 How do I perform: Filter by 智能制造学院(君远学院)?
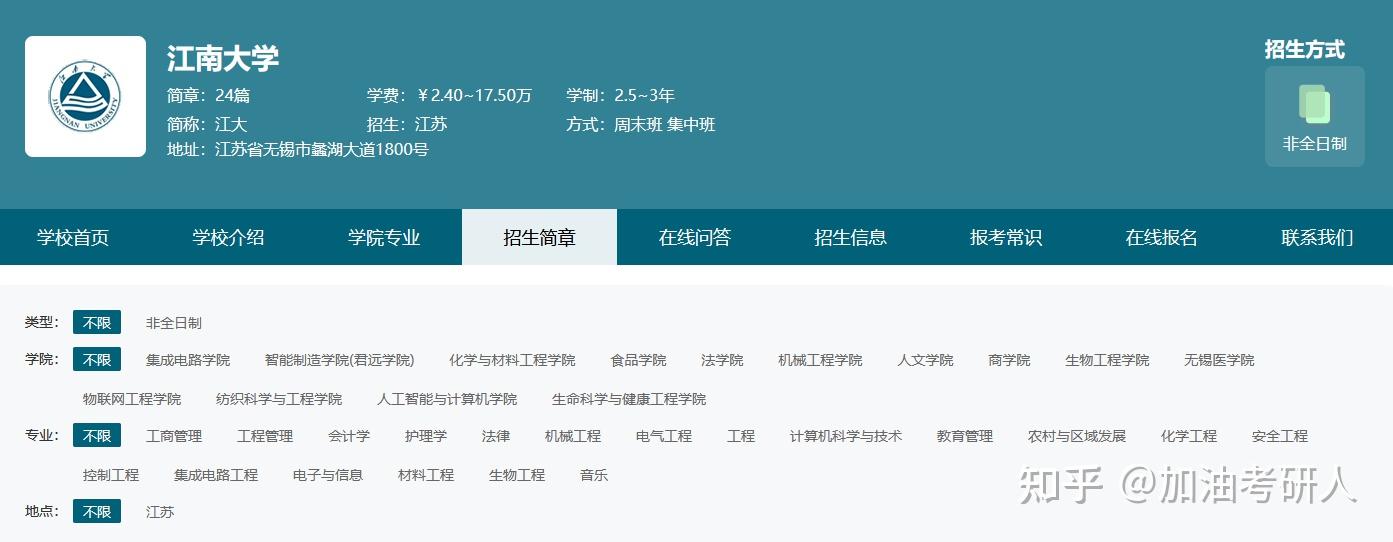coord(339,360)
